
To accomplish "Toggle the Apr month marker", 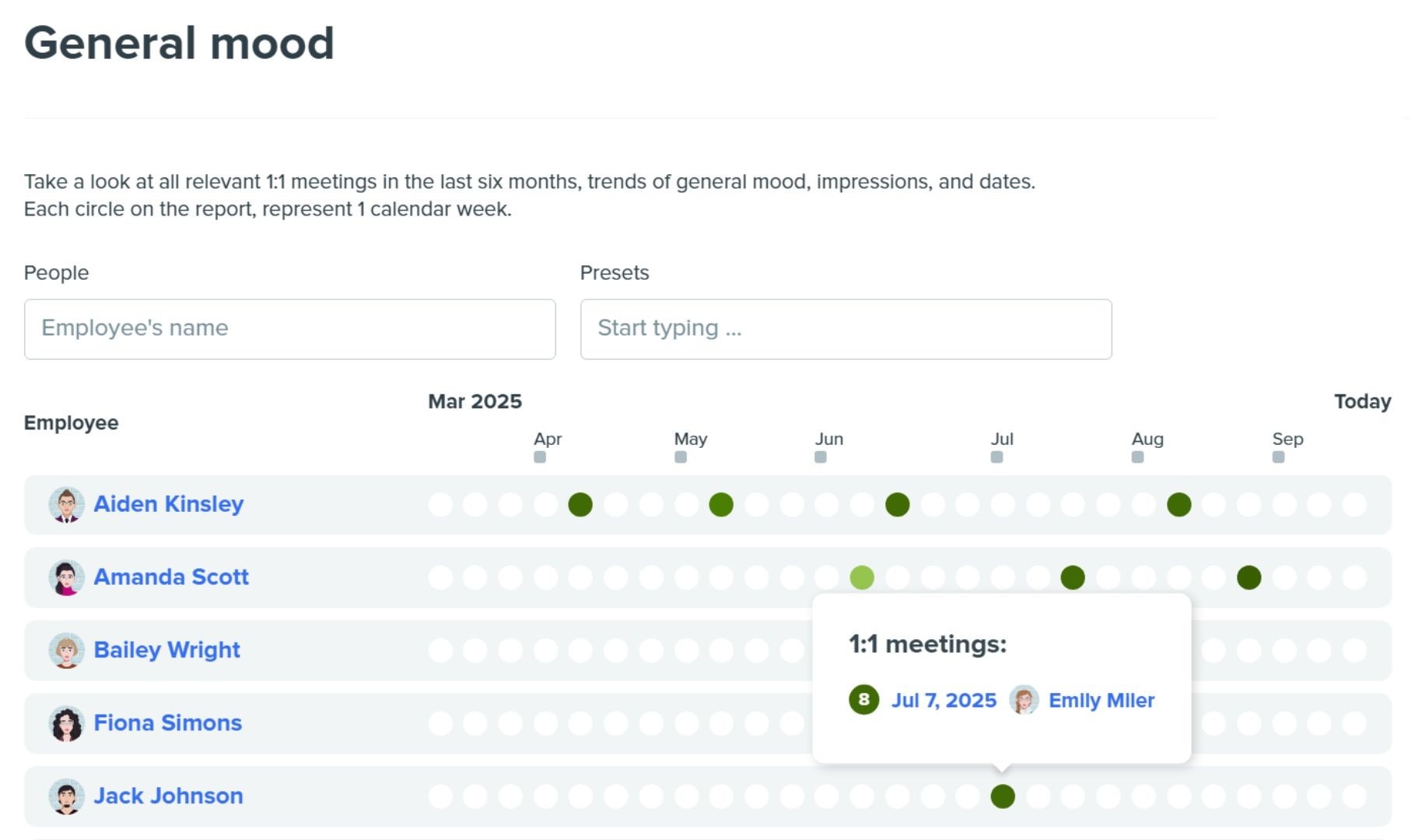I will point(541,458).
